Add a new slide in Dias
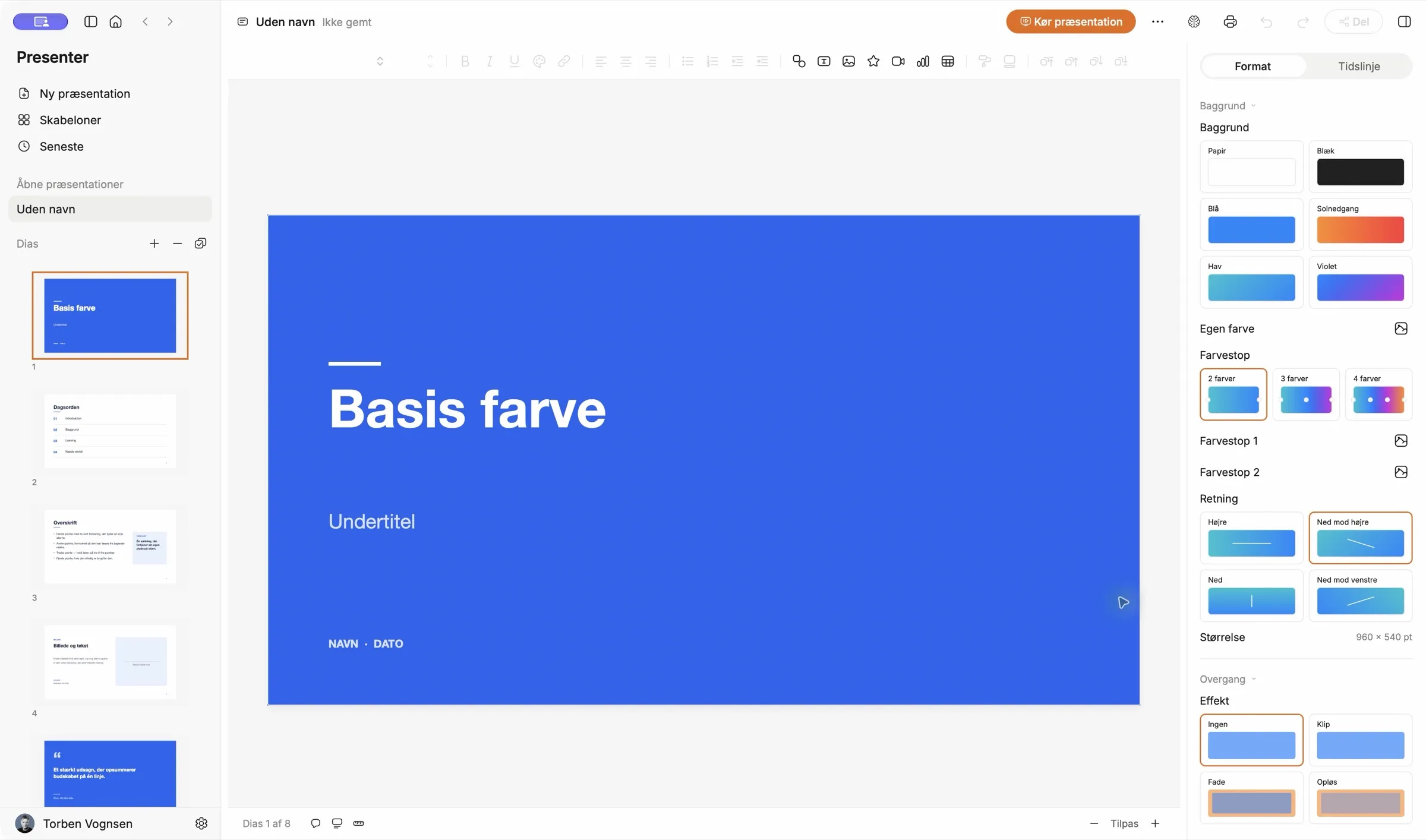The width and height of the screenshot is (1426, 840). [154, 244]
